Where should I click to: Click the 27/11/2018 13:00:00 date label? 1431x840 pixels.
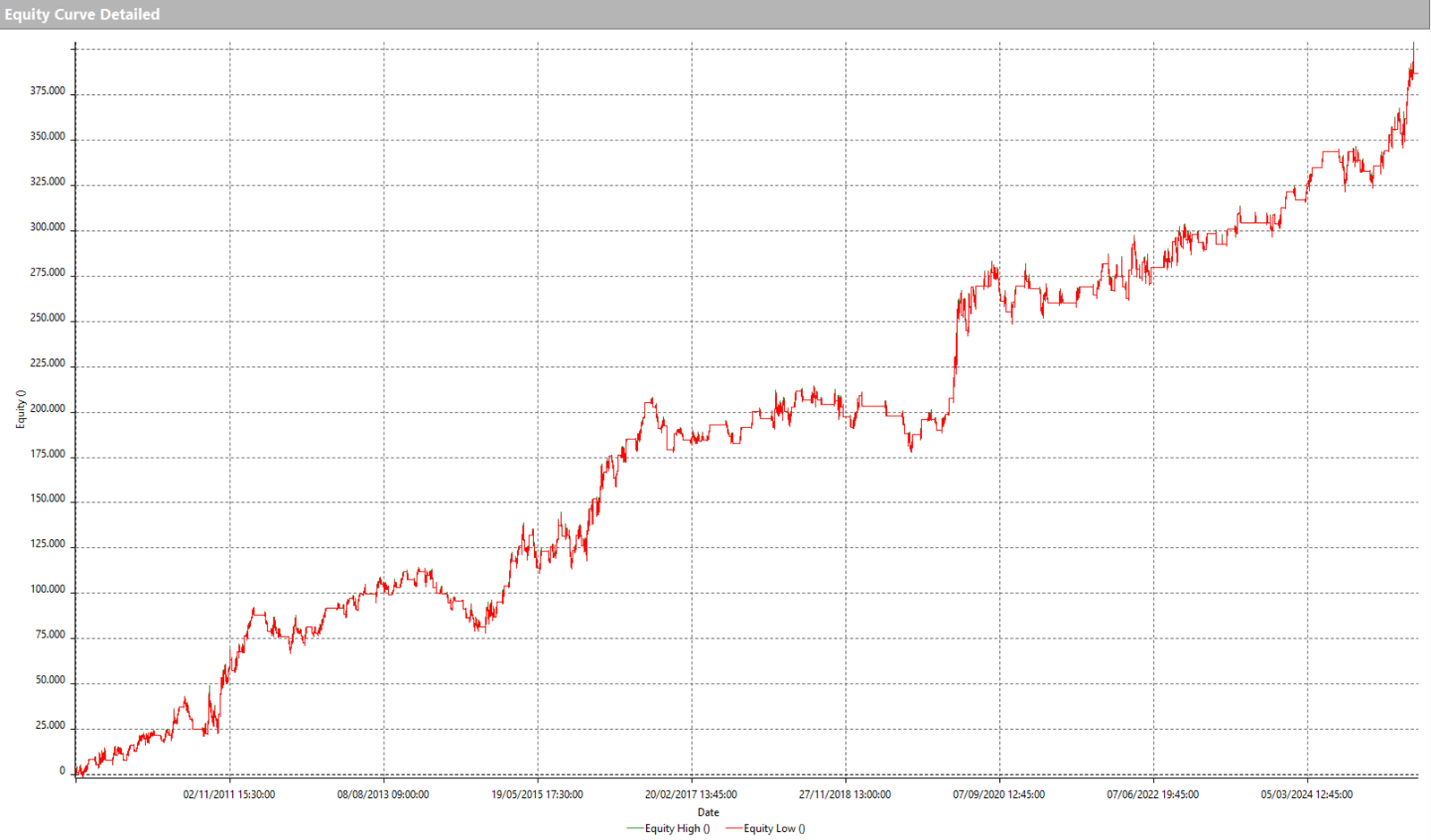pyautogui.click(x=845, y=794)
